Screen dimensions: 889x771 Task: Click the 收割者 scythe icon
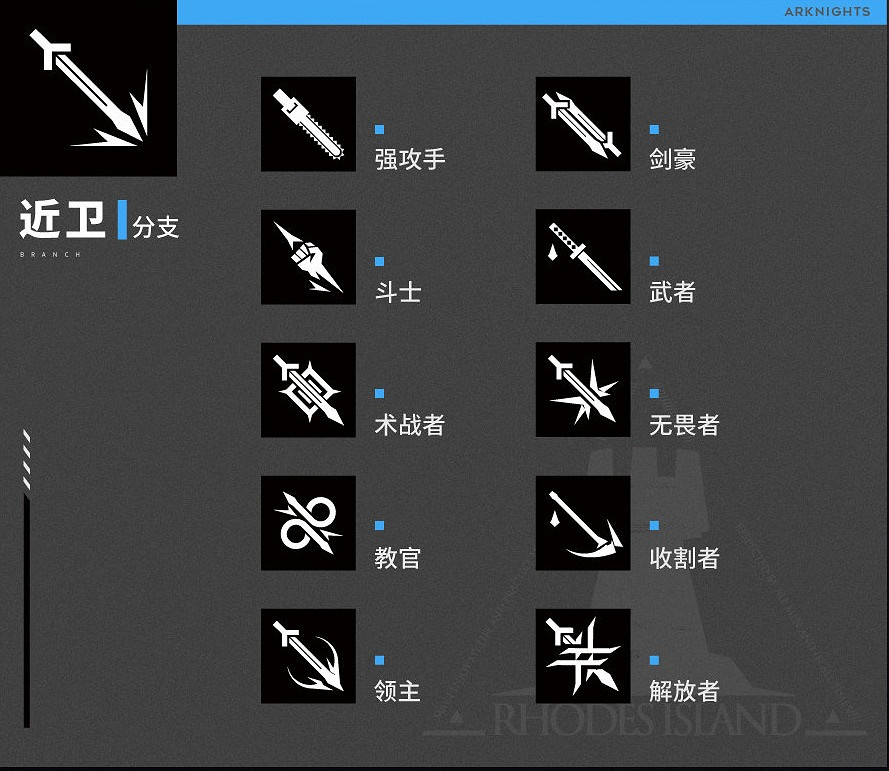pyautogui.click(x=583, y=523)
